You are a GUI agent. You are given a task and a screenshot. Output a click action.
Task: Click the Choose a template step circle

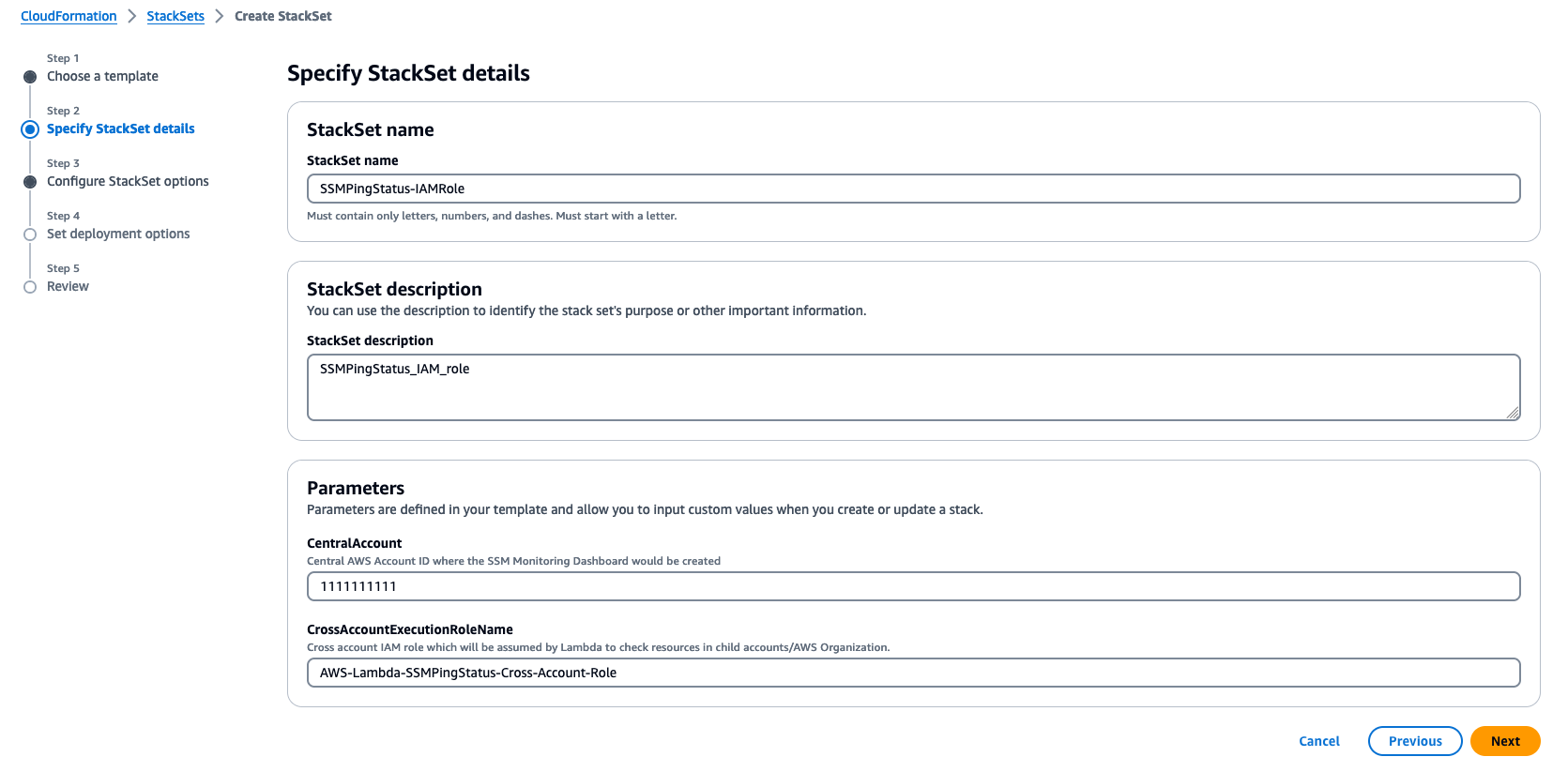point(29,76)
